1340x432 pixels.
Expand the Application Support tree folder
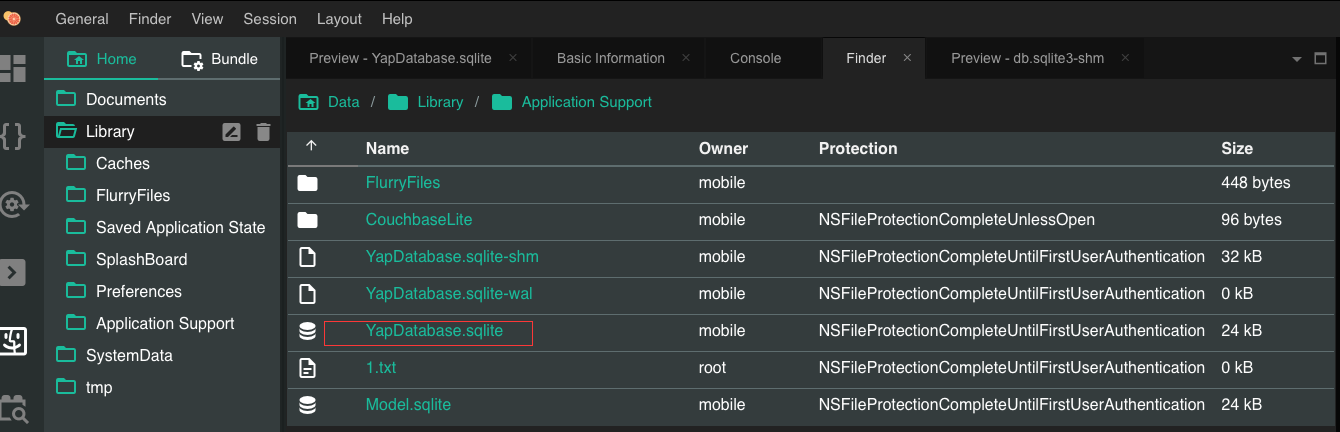[x=77, y=323]
